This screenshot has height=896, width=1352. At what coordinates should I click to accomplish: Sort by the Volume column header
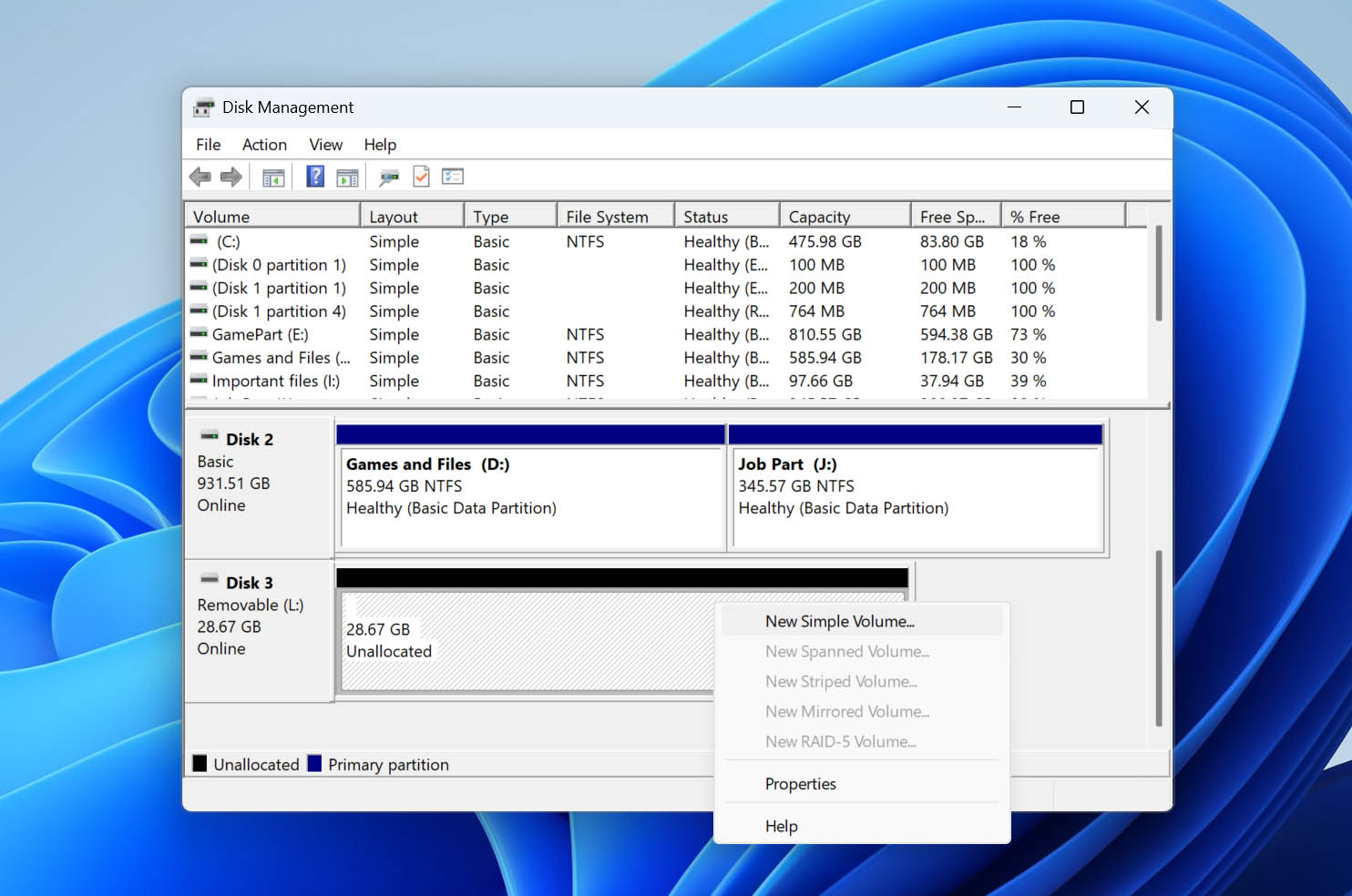[272, 217]
